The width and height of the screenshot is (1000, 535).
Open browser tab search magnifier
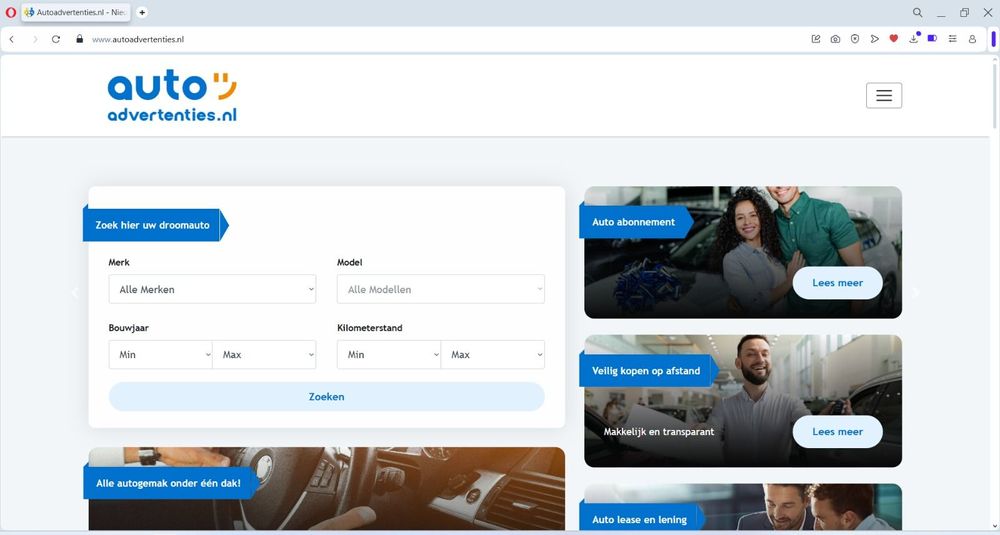click(917, 12)
